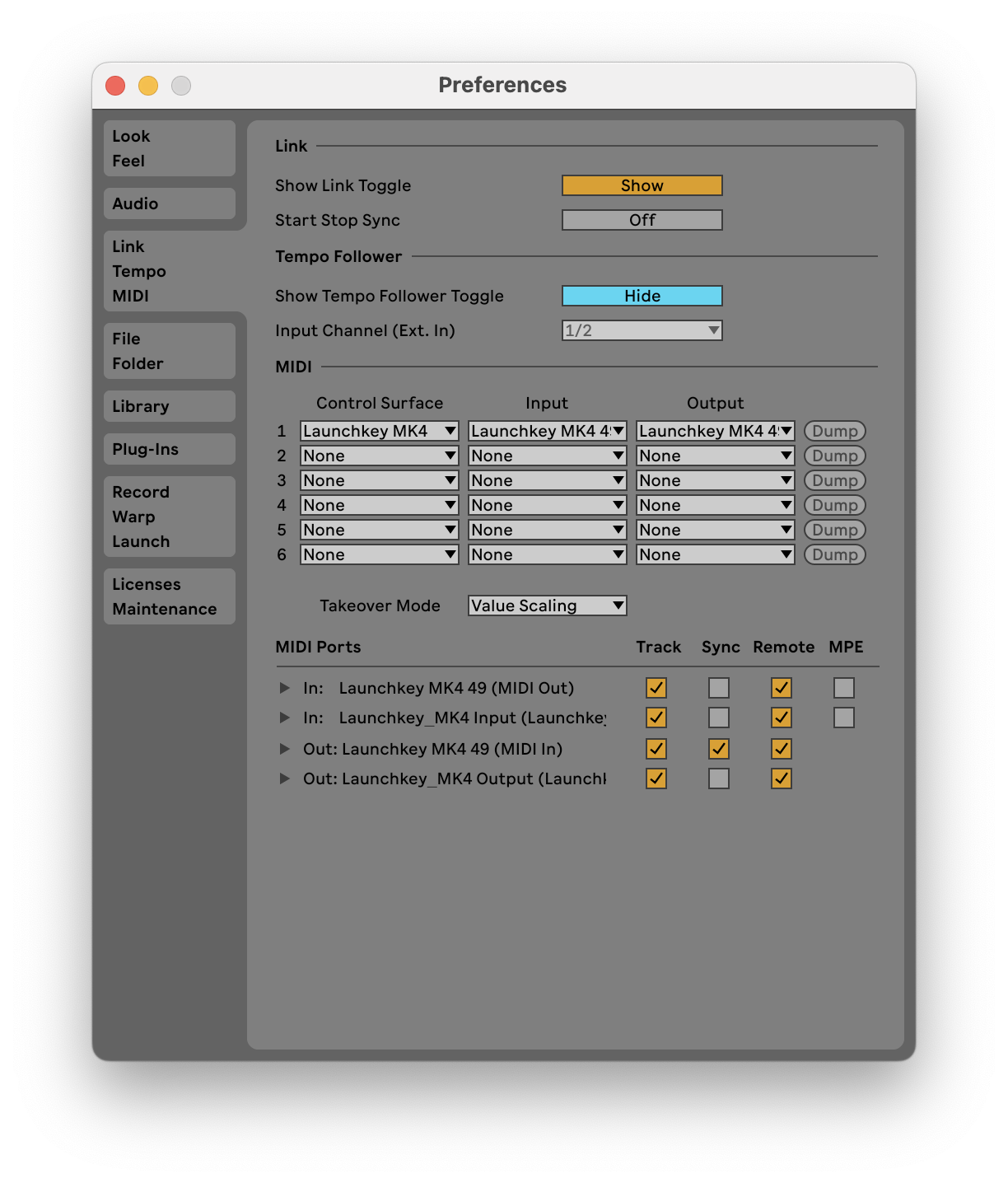This screenshot has width=1008, height=1183.
Task: Disable Track for In: Launchkey MK4 49
Action: click(656, 688)
